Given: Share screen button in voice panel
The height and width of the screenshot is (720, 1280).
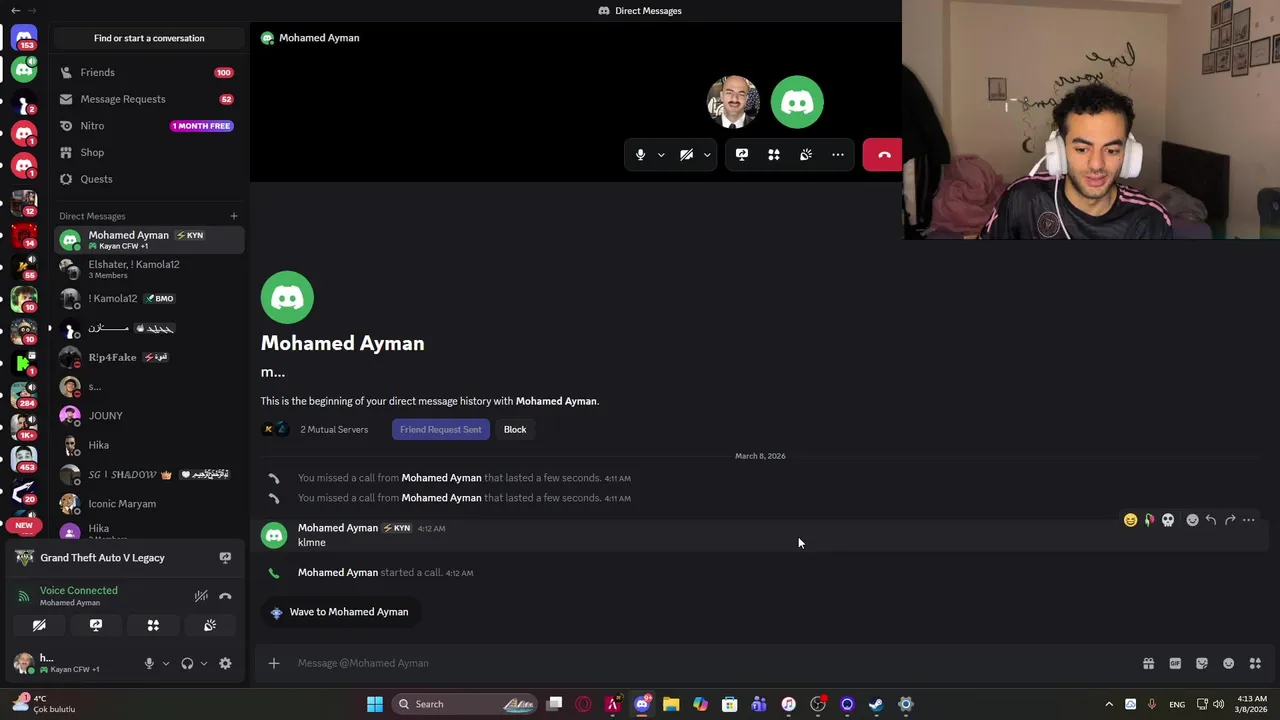Looking at the screenshot, I should pos(96,625).
